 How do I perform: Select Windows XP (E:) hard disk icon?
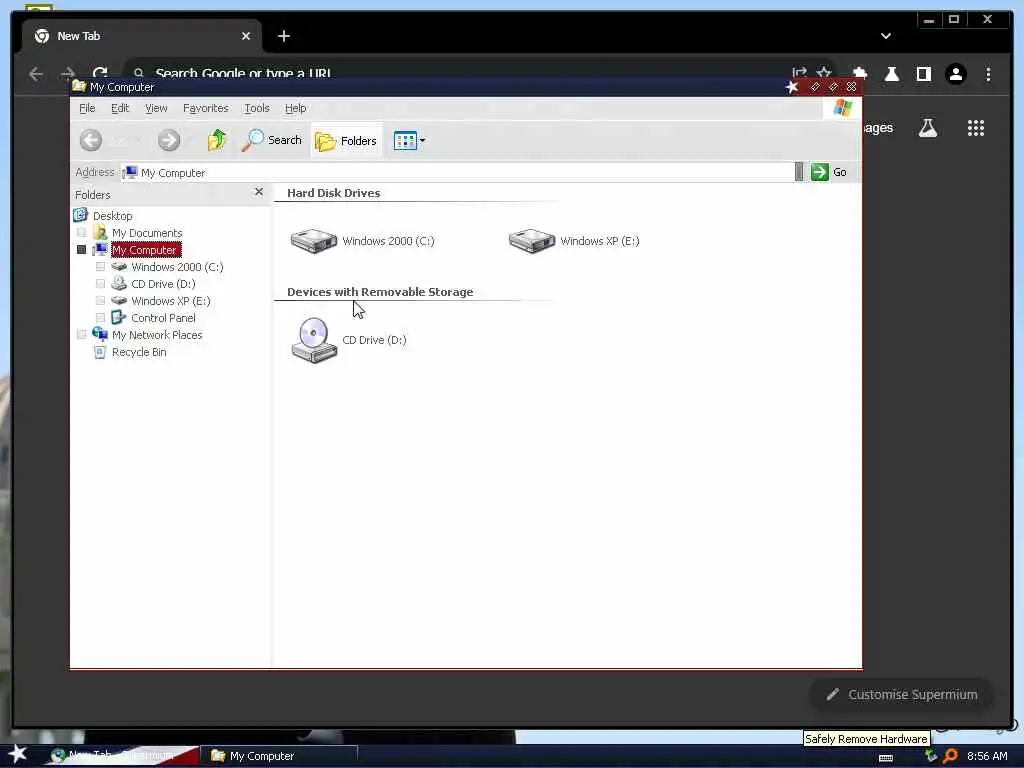[x=532, y=240]
